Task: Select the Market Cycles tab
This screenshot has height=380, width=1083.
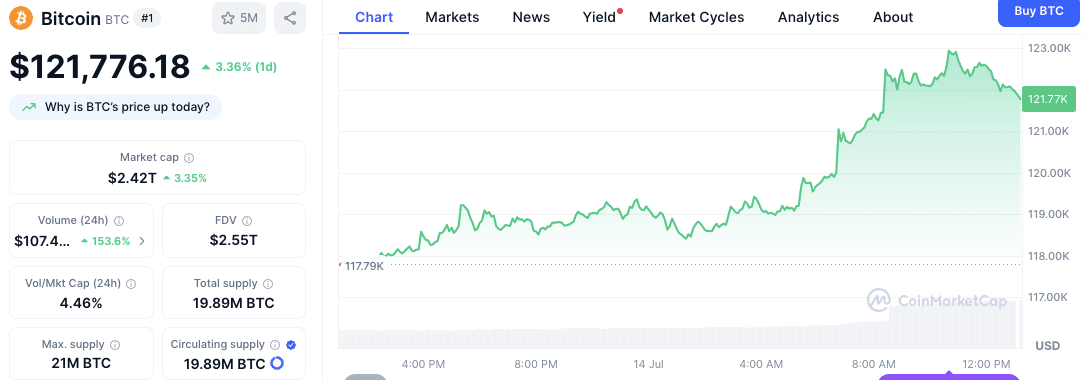Action: click(696, 17)
